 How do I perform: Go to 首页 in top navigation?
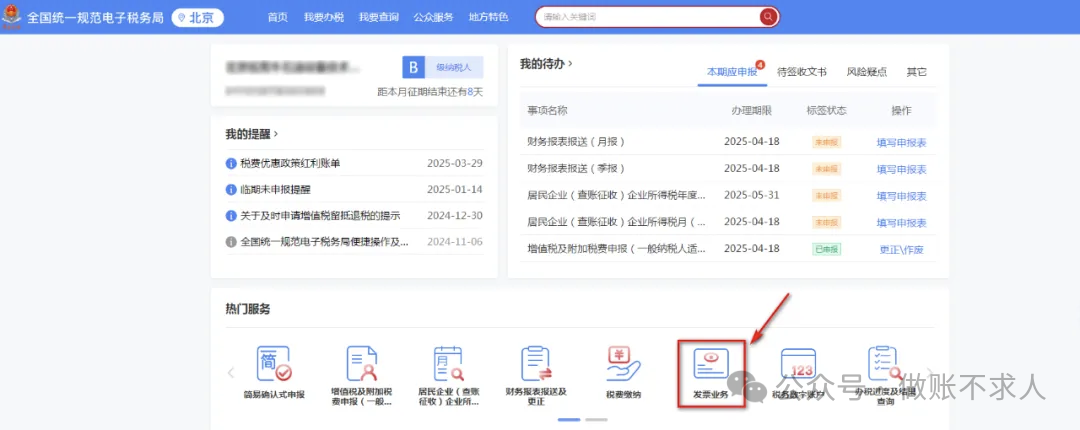[278, 17]
